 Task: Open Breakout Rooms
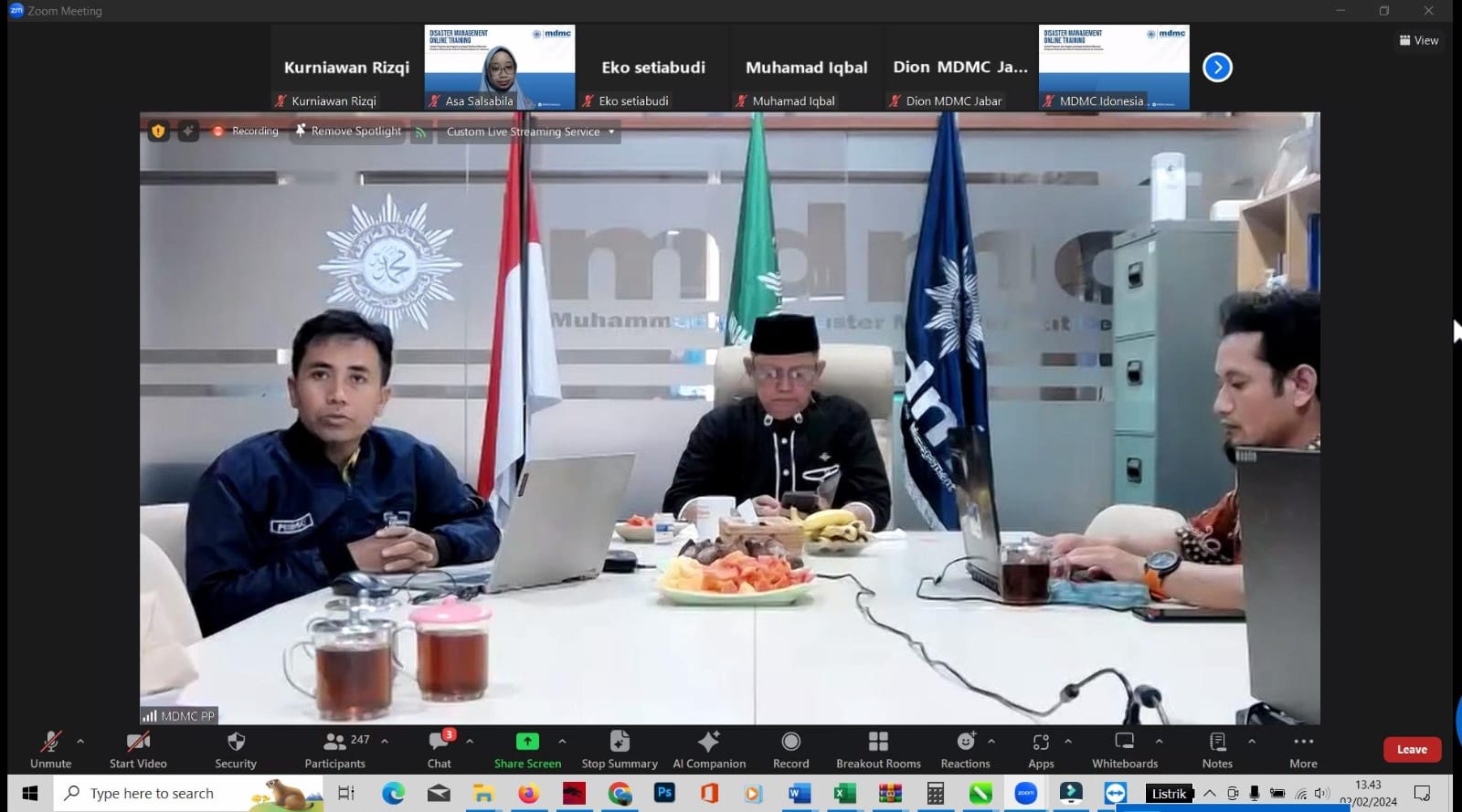[878, 749]
